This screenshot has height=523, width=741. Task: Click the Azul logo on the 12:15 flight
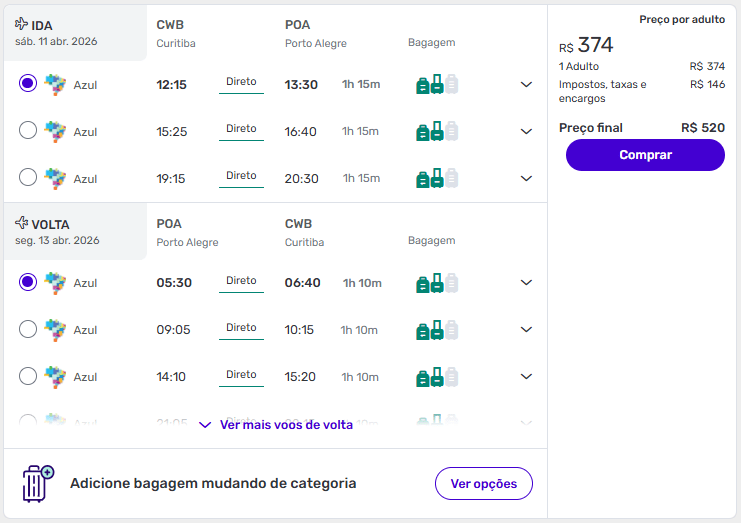pos(55,85)
